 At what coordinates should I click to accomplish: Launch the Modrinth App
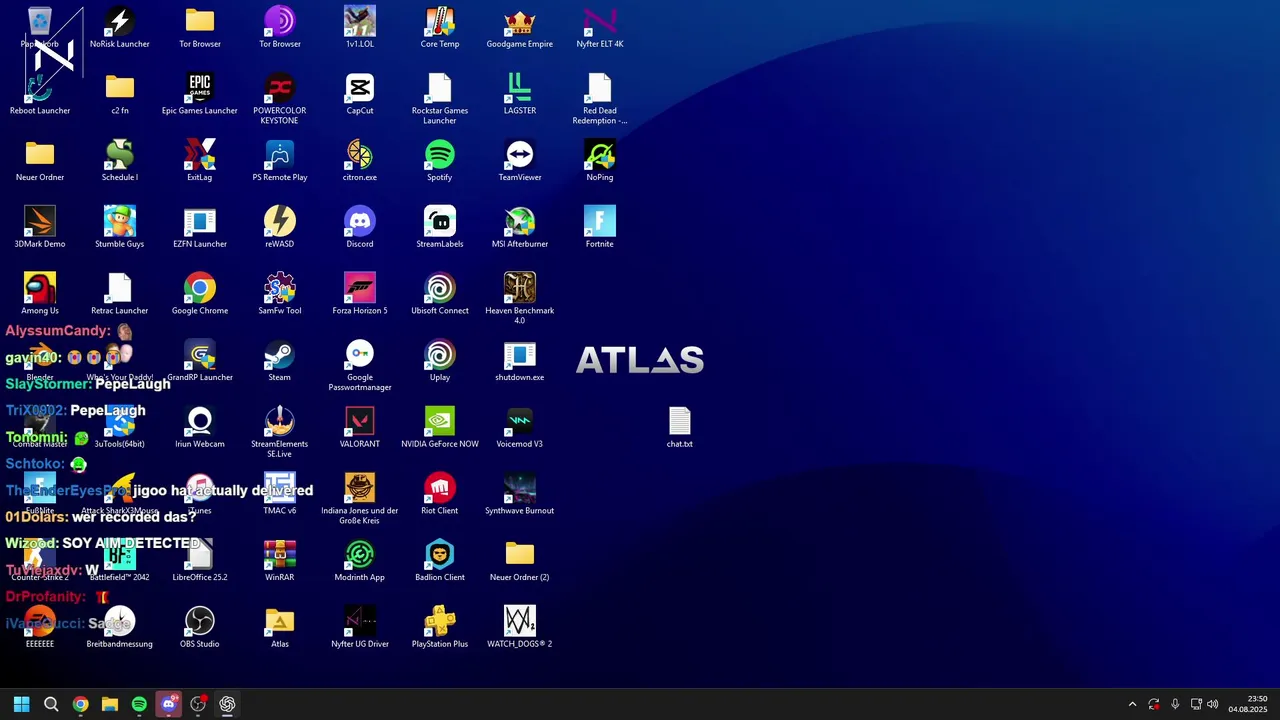click(x=360, y=560)
